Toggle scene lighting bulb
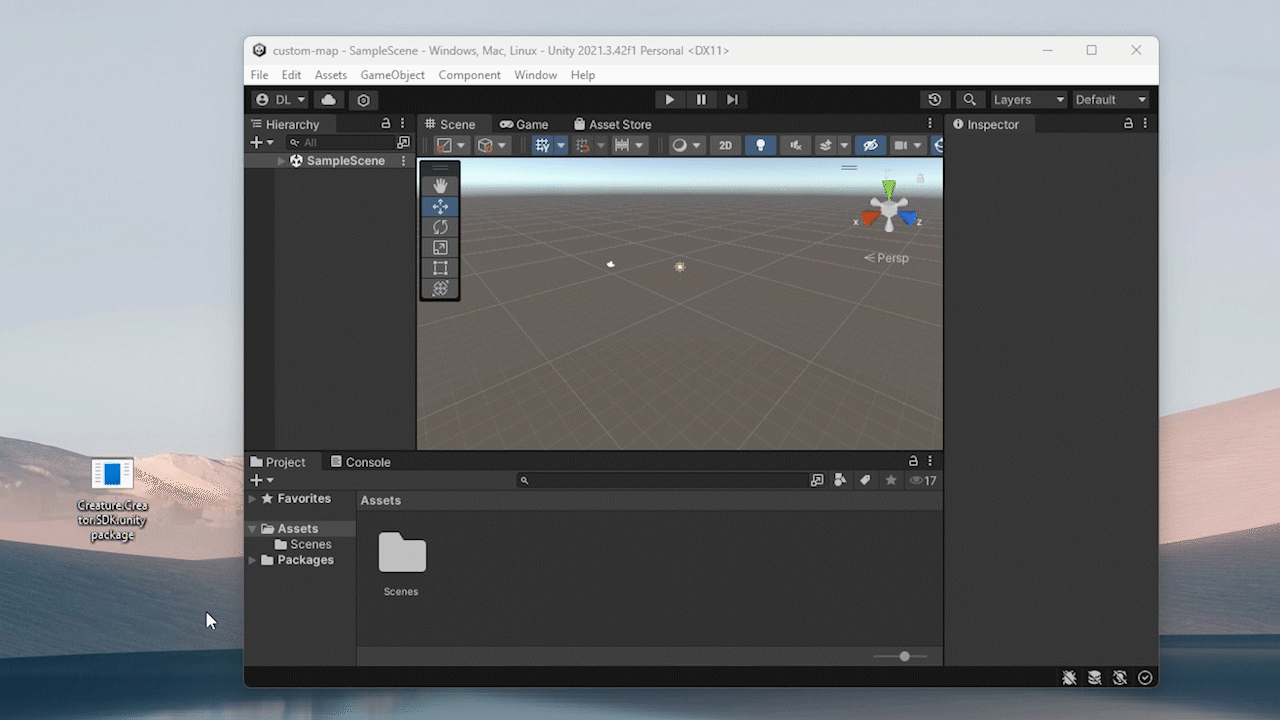This screenshot has width=1280, height=720. (x=760, y=146)
